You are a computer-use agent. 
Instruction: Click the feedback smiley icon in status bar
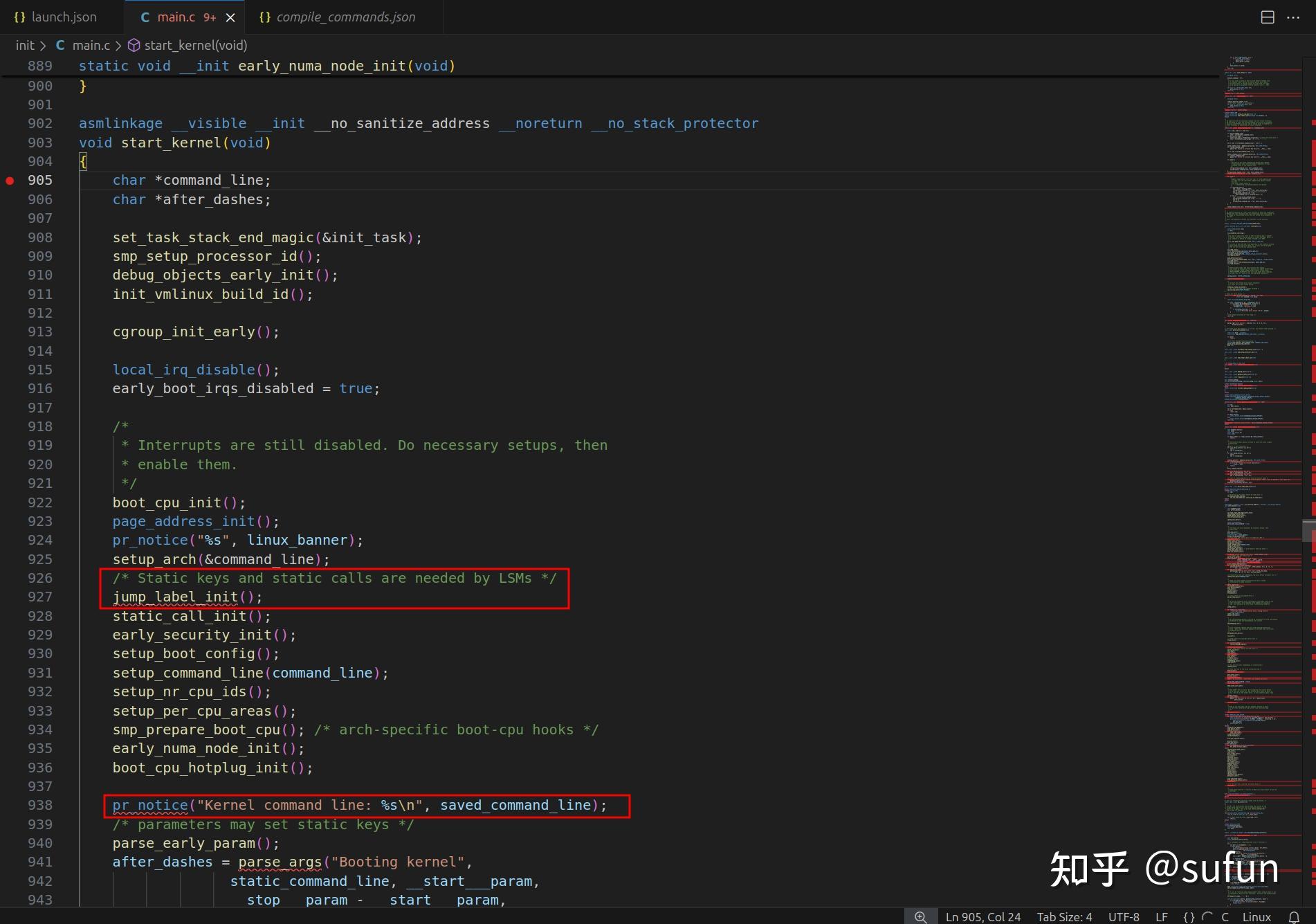tap(1208, 916)
